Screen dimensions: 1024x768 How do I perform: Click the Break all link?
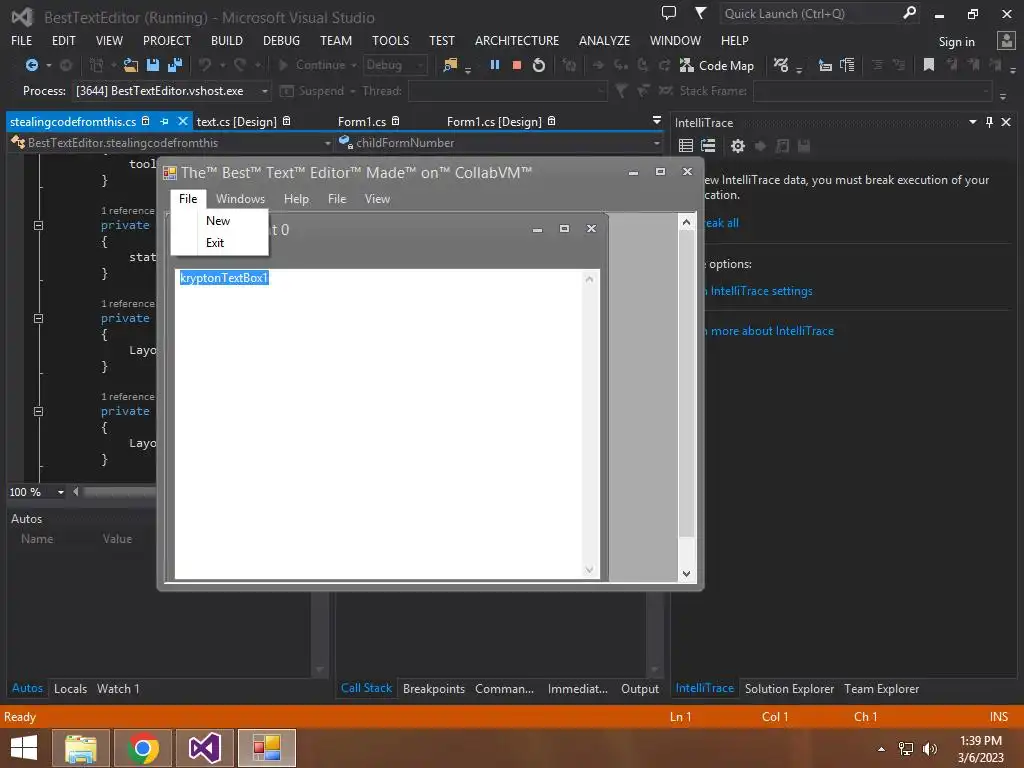[722, 223]
